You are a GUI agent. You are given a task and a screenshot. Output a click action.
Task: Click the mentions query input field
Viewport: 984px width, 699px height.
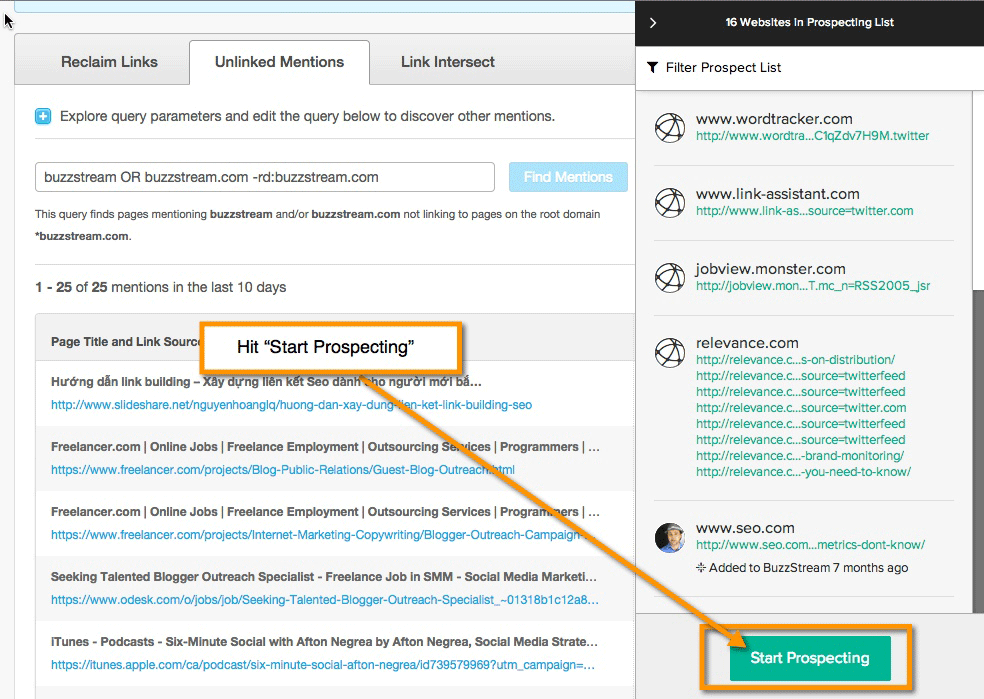click(264, 177)
